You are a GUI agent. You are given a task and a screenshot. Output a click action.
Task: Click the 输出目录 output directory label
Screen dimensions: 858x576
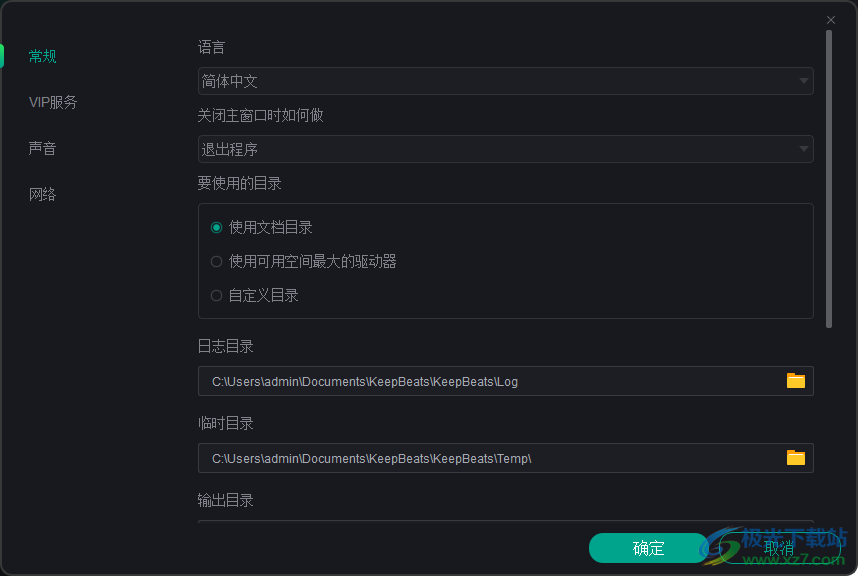coord(225,500)
